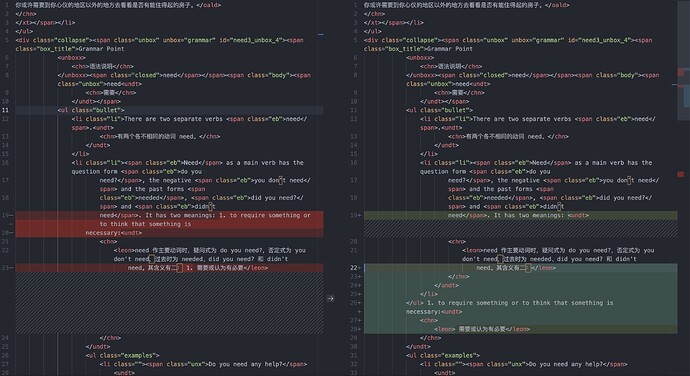This screenshot has width=690, height=376.
Task: Click the added line "<leon> 需要或认为有必要</leon>" on the right
Action: [481, 329]
